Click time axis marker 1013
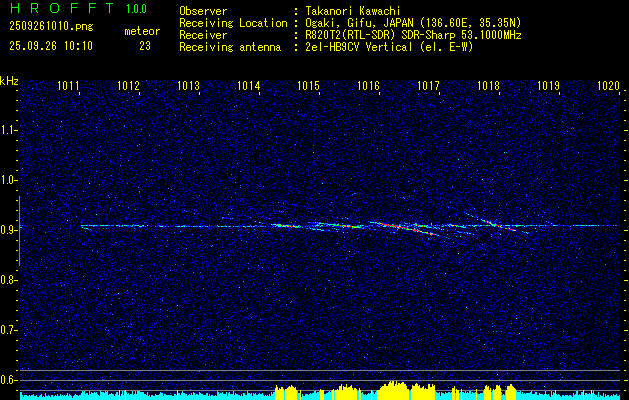 pyautogui.click(x=188, y=85)
